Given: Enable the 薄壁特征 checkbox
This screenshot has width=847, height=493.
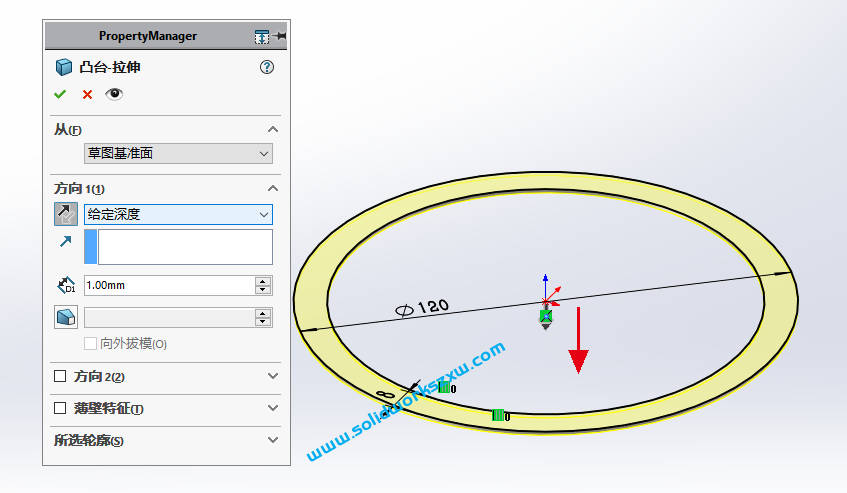Looking at the screenshot, I should pyautogui.click(x=59, y=408).
